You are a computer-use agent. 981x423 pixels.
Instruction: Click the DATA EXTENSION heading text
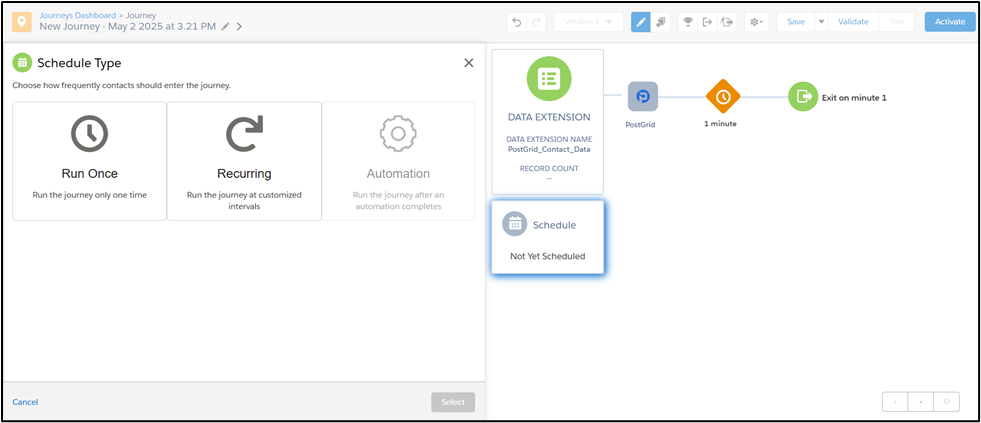click(549, 118)
